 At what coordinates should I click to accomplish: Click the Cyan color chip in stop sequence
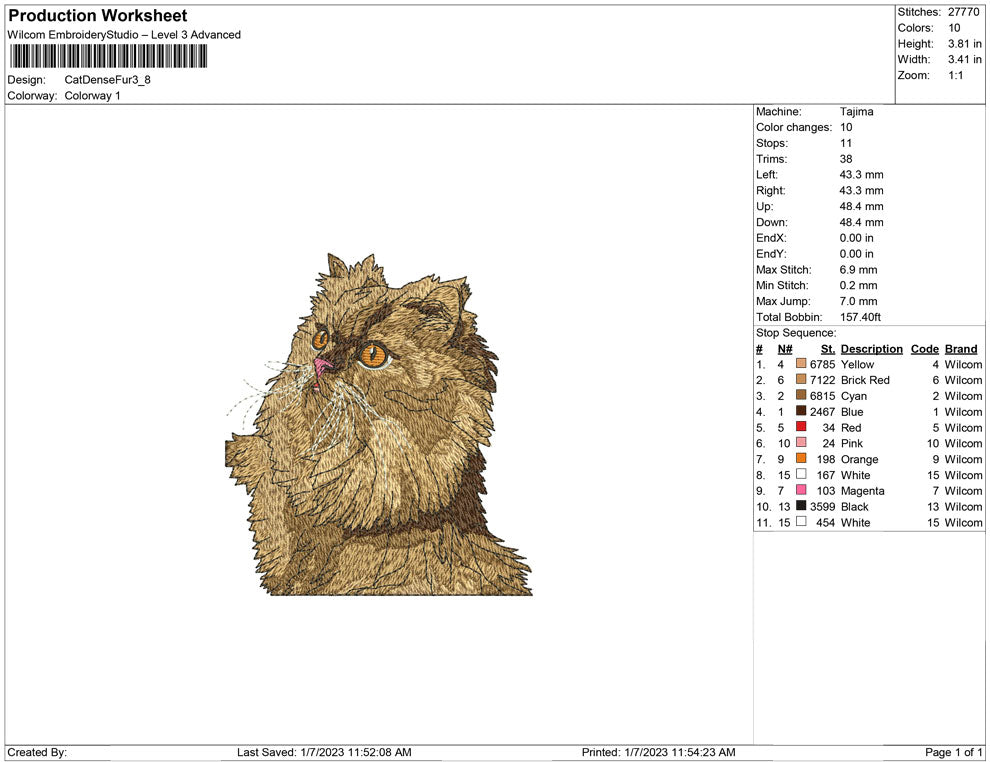pyautogui.click(x=800, y=396)
